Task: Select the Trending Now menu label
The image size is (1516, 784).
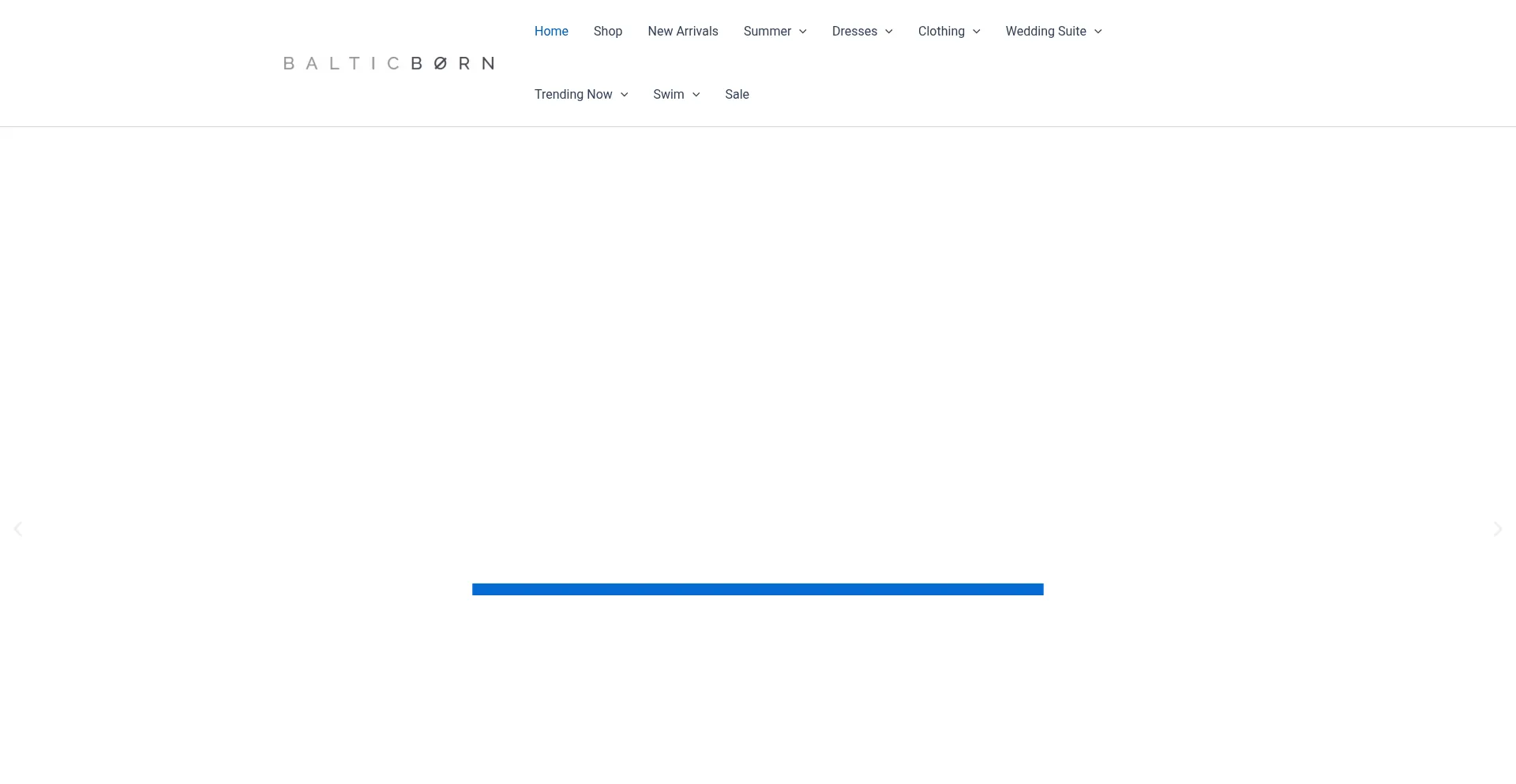Action: (x=573, y=95)
